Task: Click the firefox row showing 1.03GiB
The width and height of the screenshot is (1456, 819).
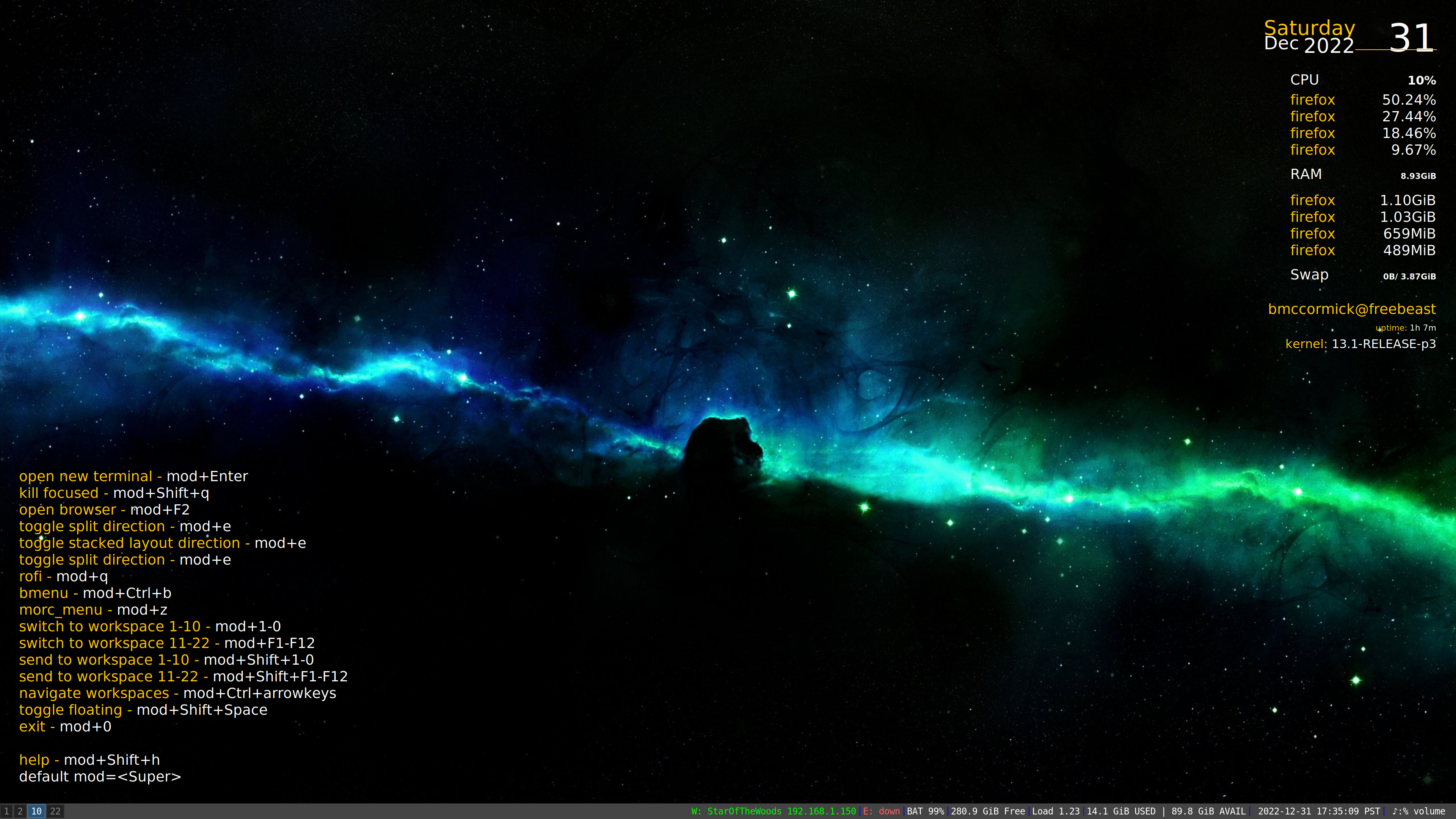Action: point(1363,217)
